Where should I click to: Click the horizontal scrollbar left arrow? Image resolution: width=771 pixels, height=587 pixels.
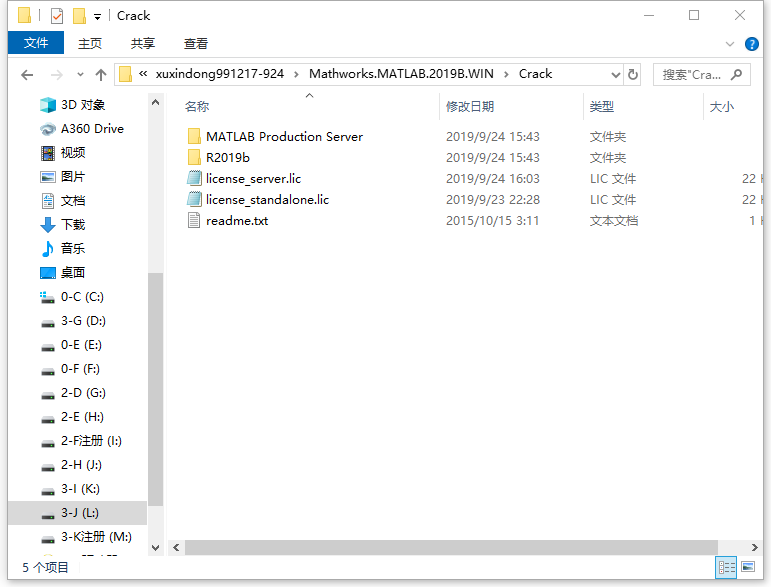click(x=176, y=547)
